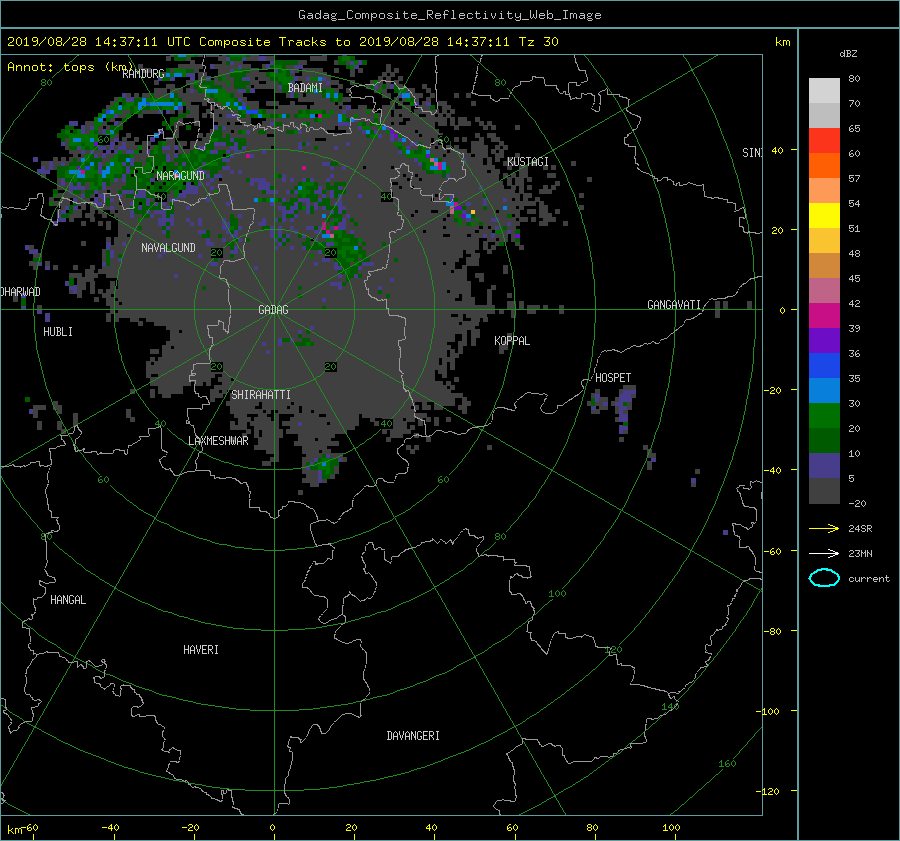The height and width of the screenshot is (841, 900).
Task: Click the Annot: tops (km) annotation text
Action: pyautogui.click(x=70, y=67)
